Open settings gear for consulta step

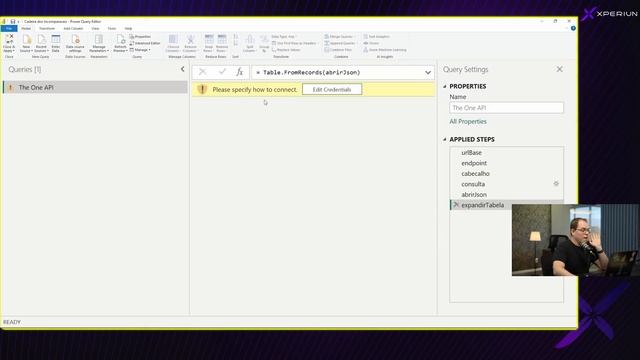(556, 184)
